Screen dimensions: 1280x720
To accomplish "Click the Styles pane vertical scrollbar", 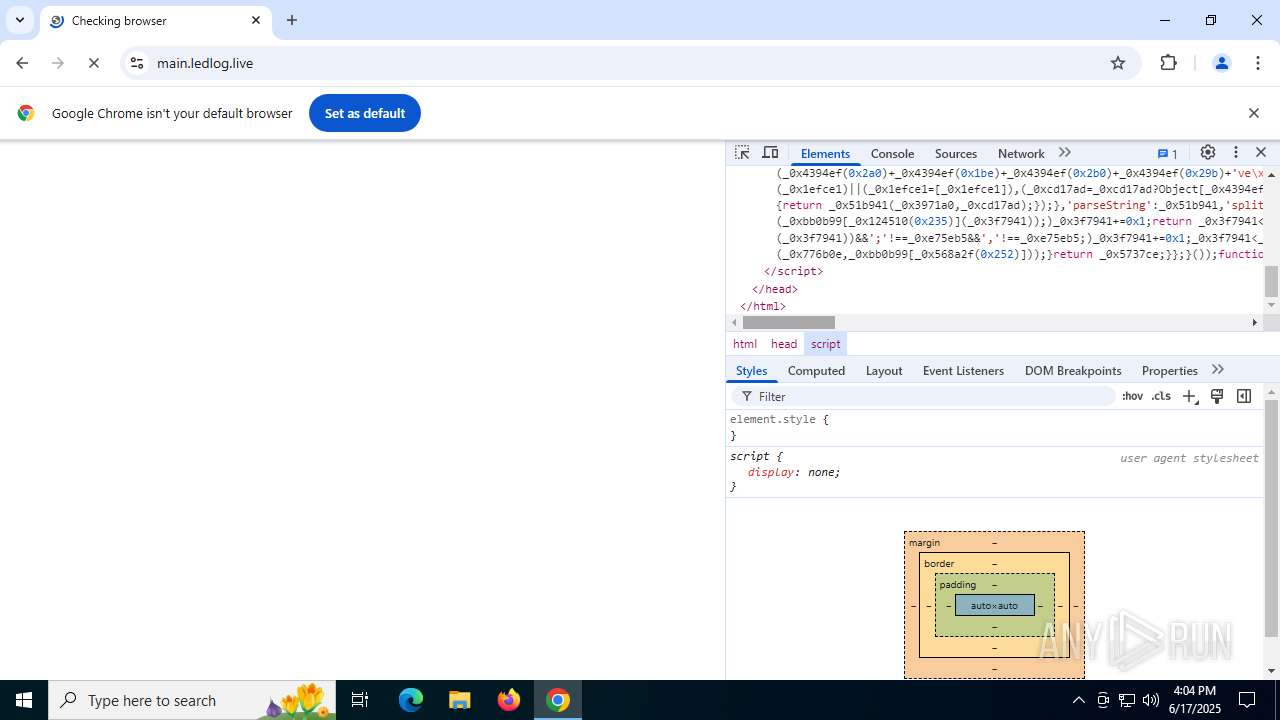I will tap(1271, 517).
